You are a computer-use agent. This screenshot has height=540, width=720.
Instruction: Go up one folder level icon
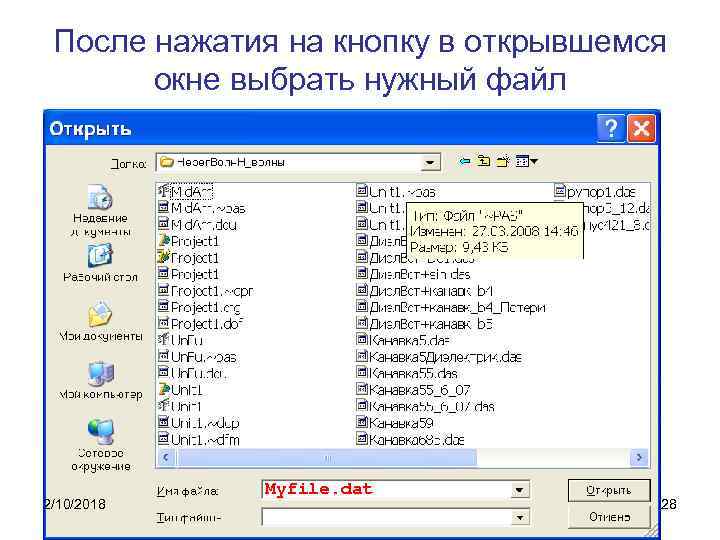484,161
